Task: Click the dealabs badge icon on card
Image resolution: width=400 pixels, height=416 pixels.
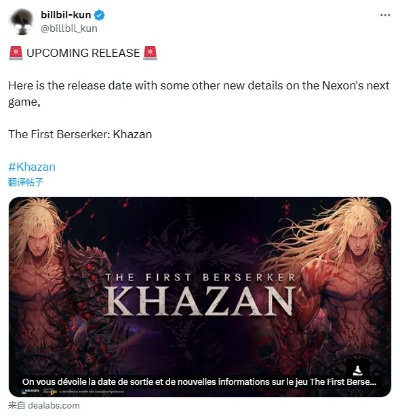Action: pos(357,368)
